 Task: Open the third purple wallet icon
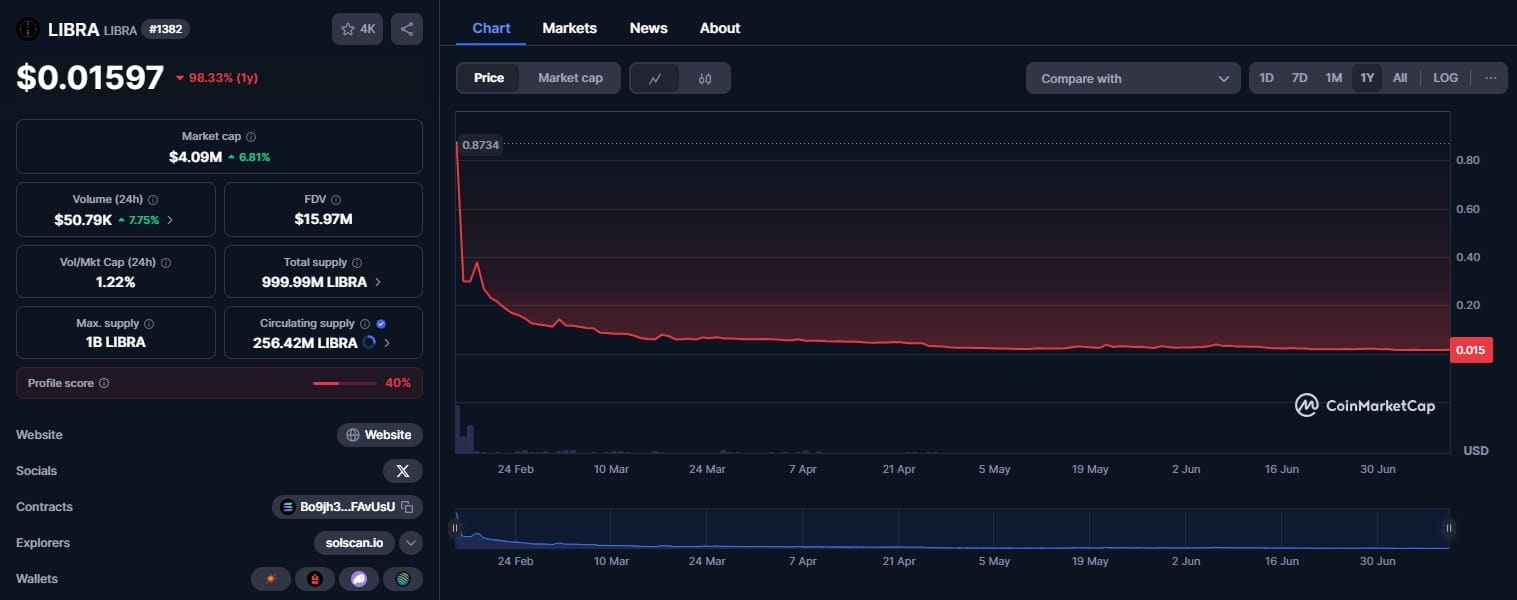tap(359, 579)
